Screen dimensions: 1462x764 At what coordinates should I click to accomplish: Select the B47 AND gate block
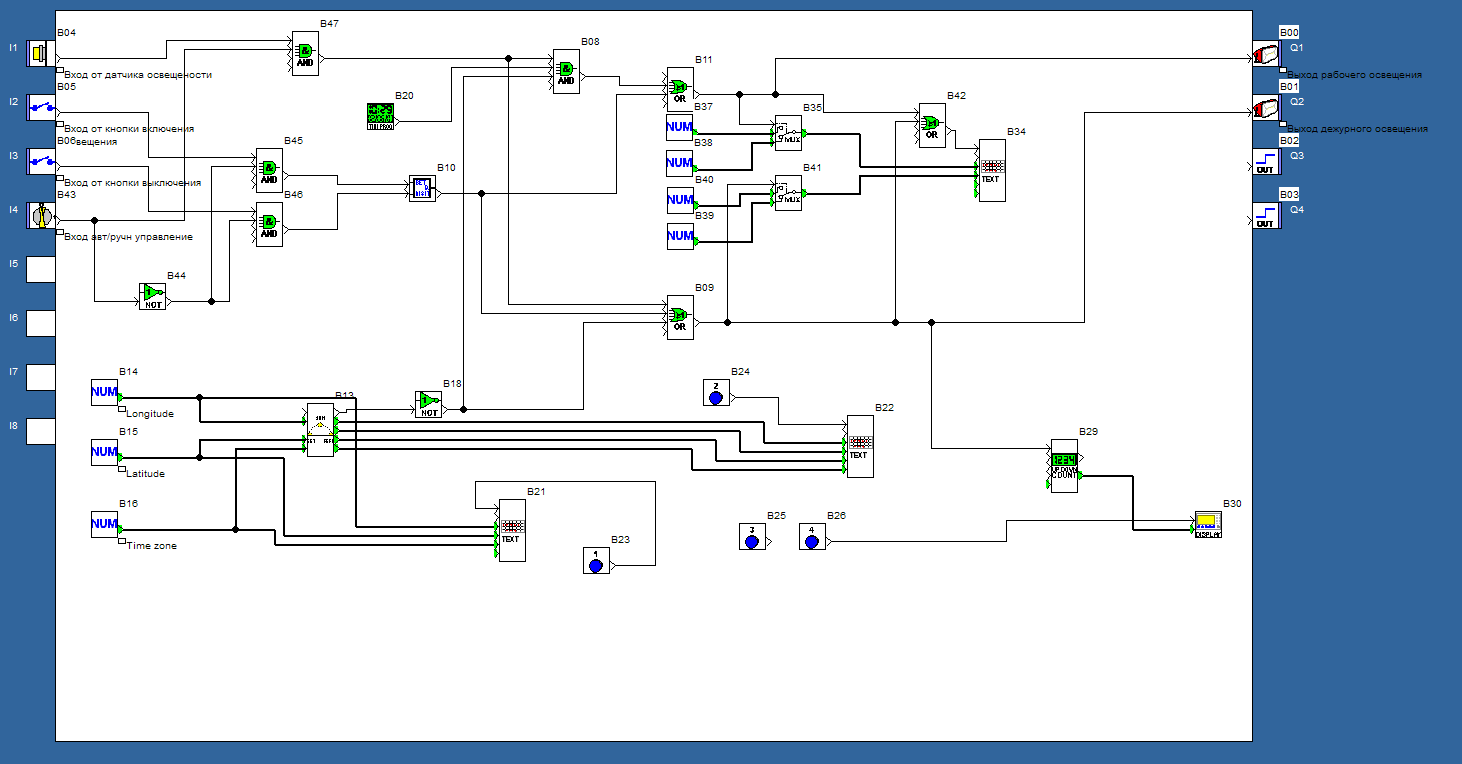[305, 52]
